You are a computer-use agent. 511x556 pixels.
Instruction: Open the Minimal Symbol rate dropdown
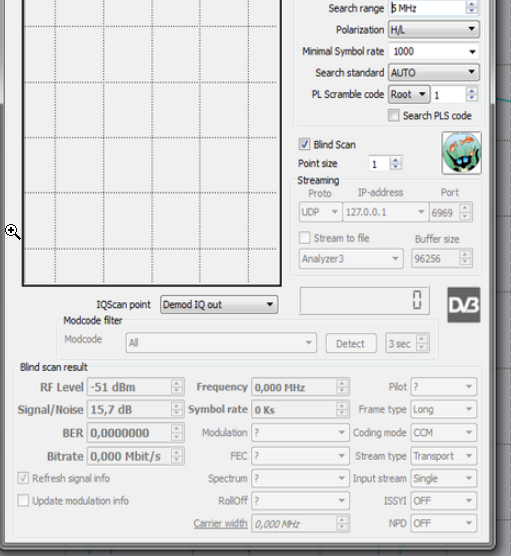click(x=434, y=51)
